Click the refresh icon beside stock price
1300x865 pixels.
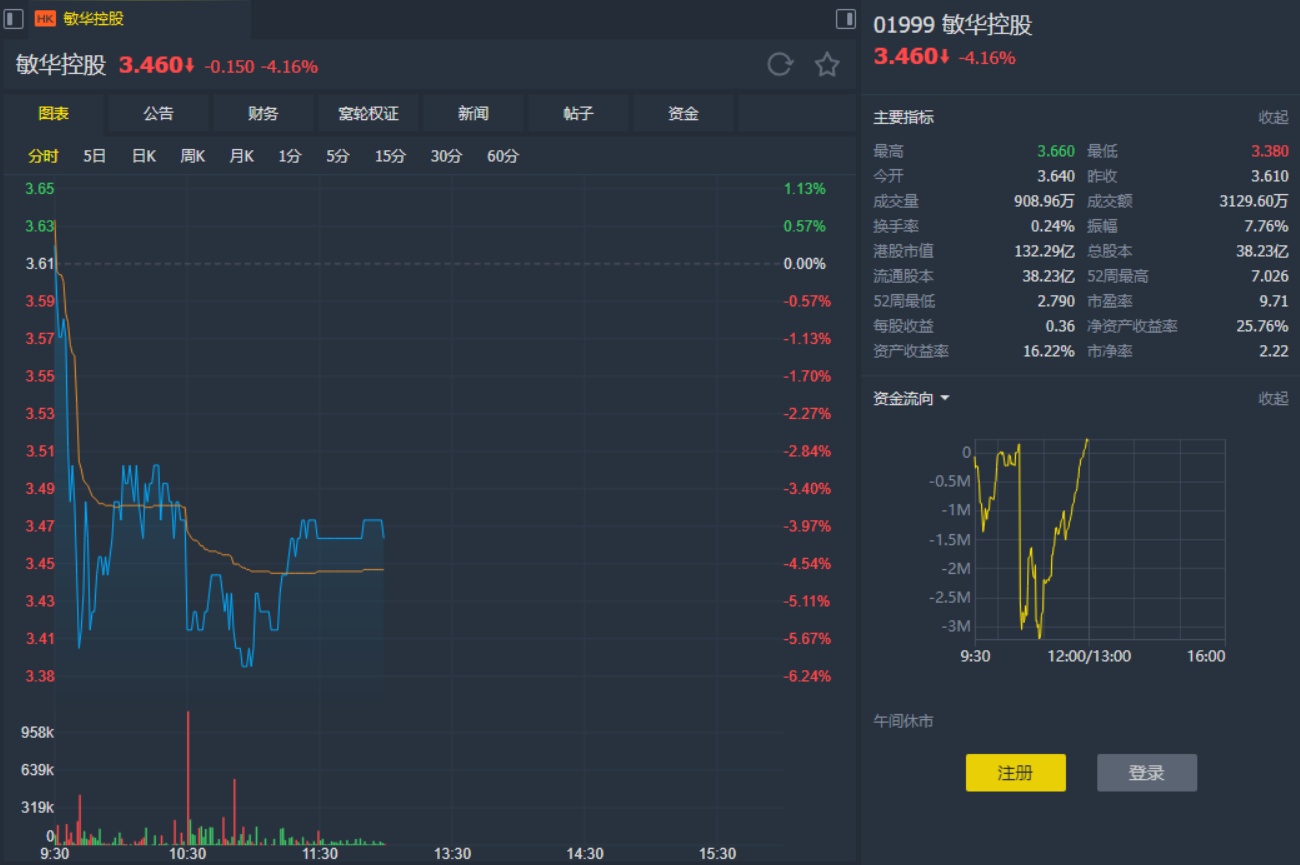780,65
